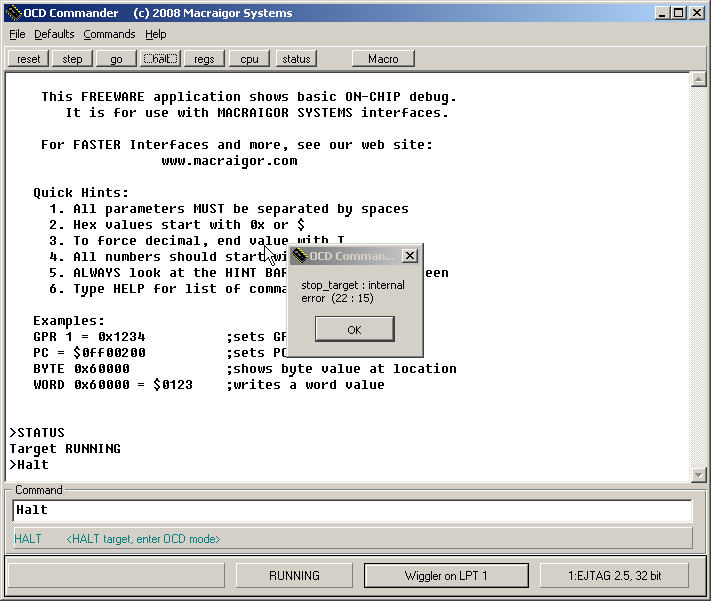
Task: Click the '>STATUS' output line
Action: [x=37, y=432]
